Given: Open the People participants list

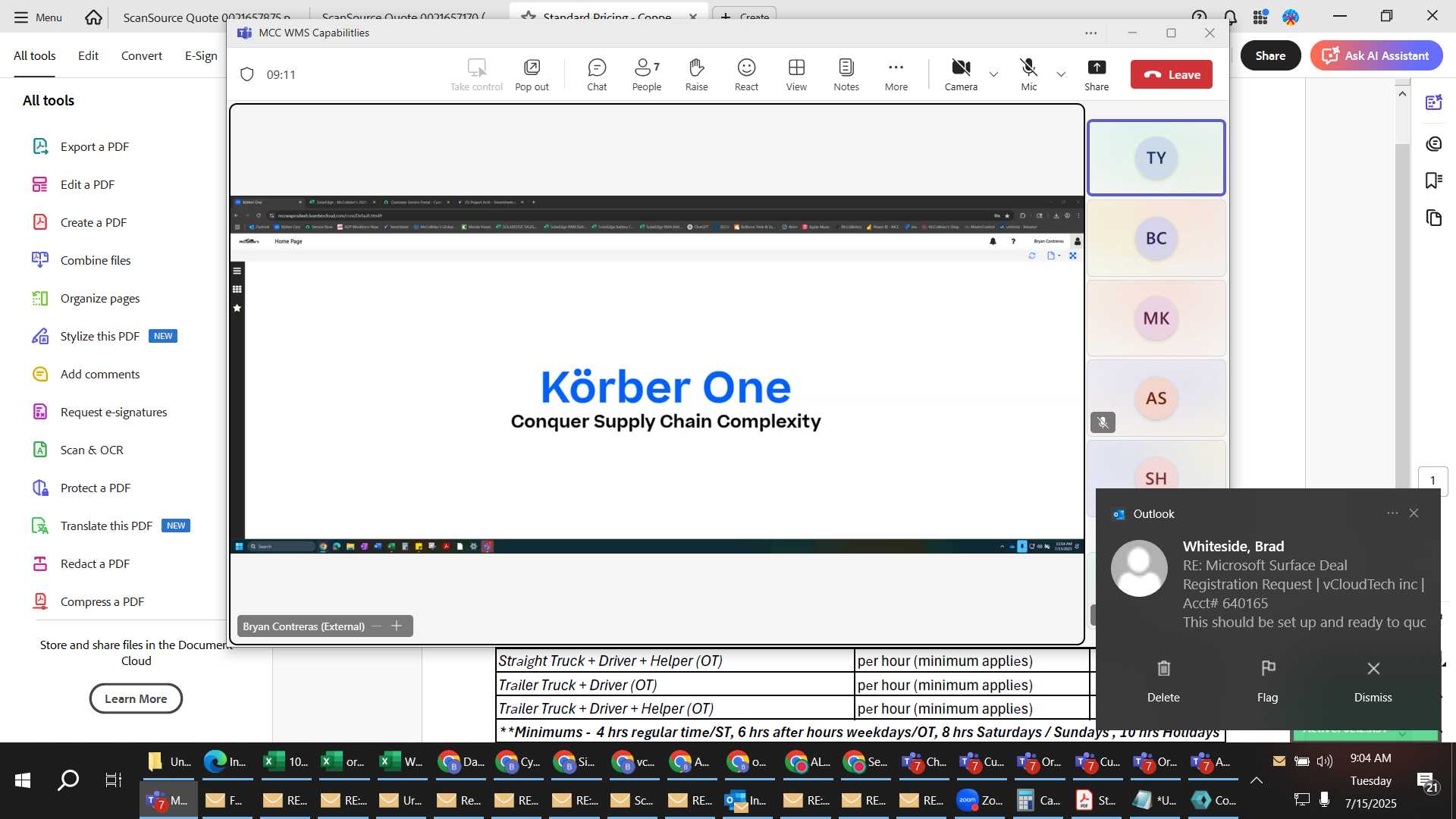Looking at the screenshot, I should [x=647, y=74].
